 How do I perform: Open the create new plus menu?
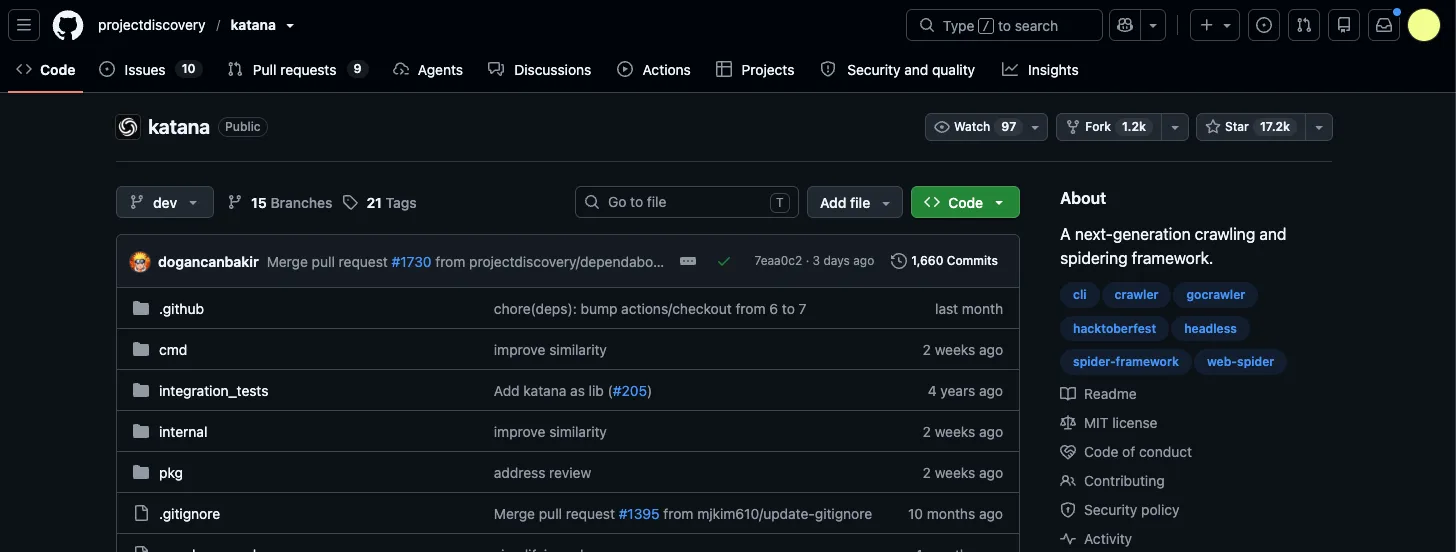click(1215, 25)
